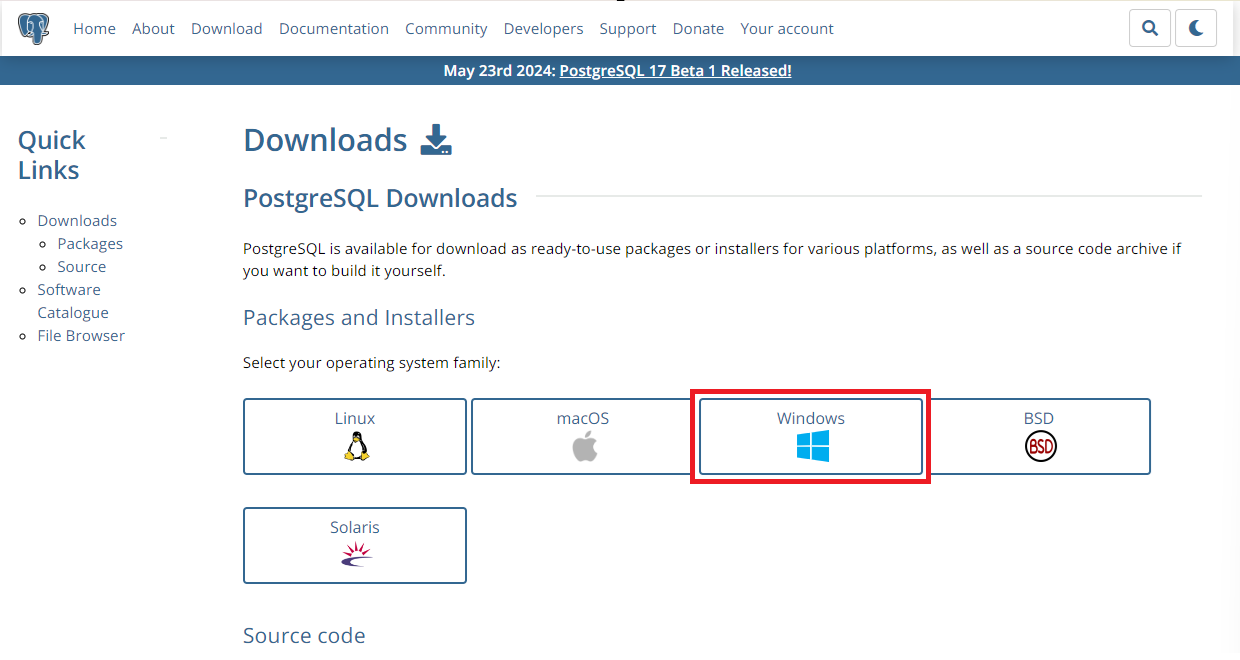Open the site search magnifier icon
Image resolution: width=1240 pixels, height=660 pixels.
(x=1150, y=28)
